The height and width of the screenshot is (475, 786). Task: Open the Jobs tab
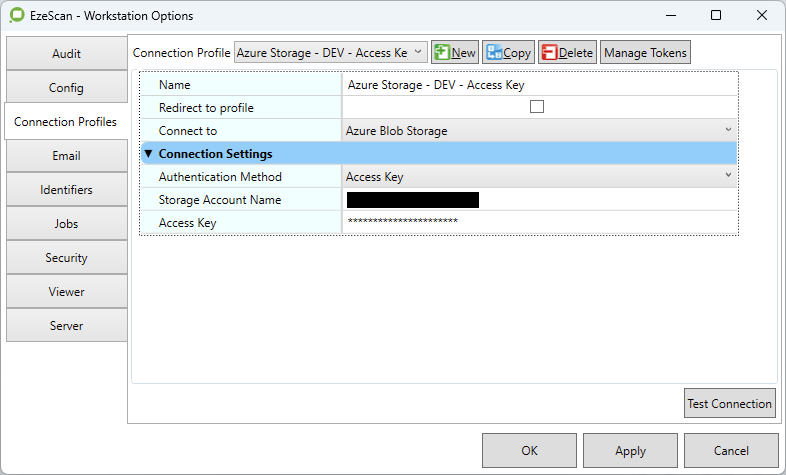tap(66, 224)
